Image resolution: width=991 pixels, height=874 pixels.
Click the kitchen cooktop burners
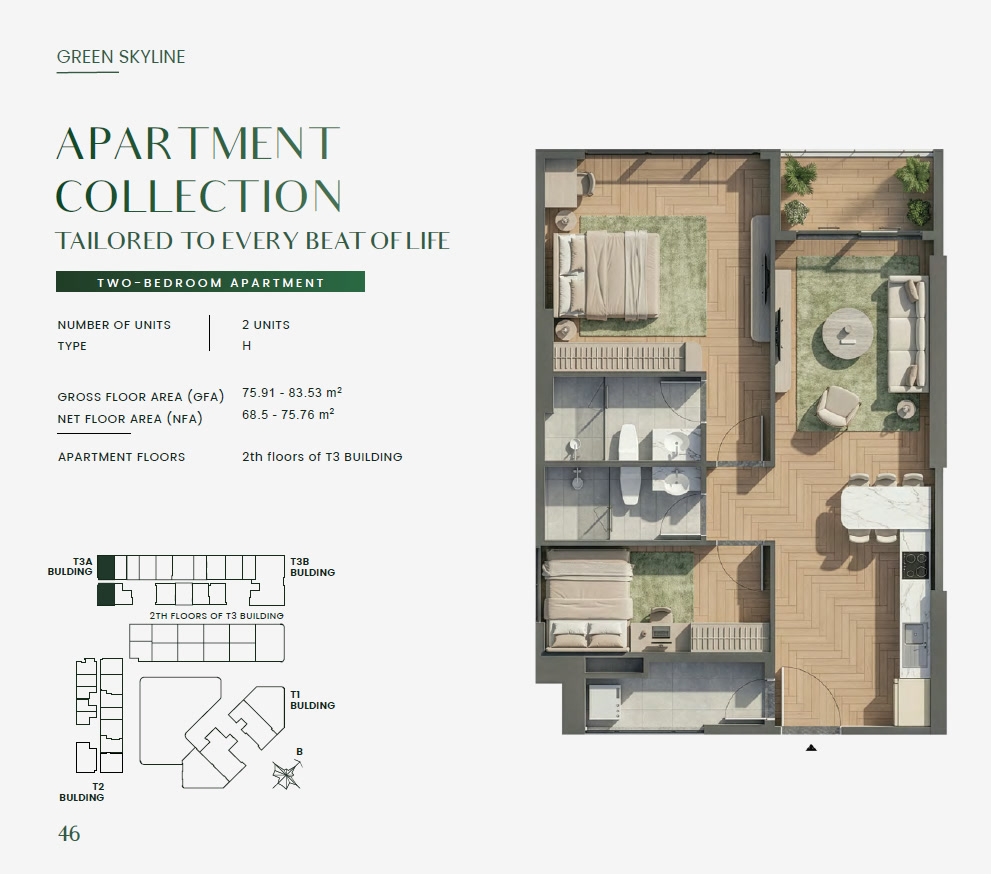pos(915,566)
